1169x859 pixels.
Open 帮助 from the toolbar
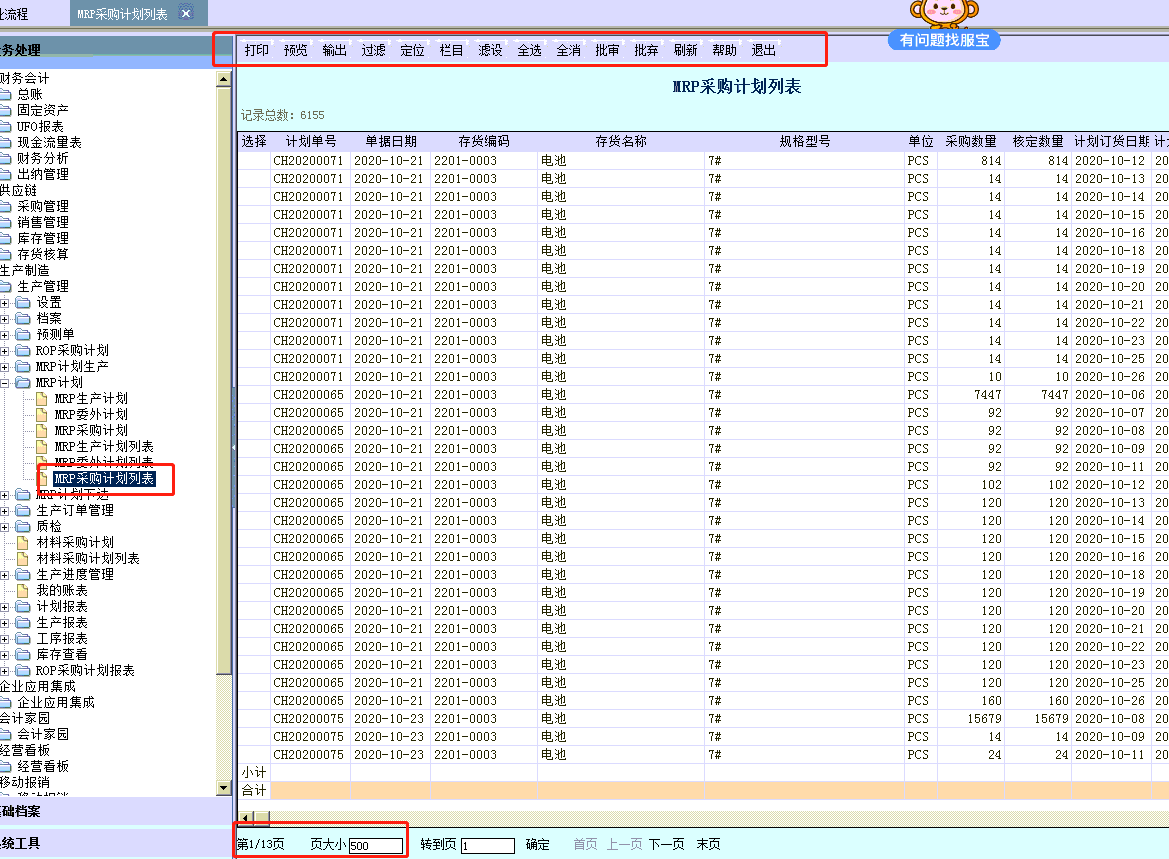click(724, 50)
